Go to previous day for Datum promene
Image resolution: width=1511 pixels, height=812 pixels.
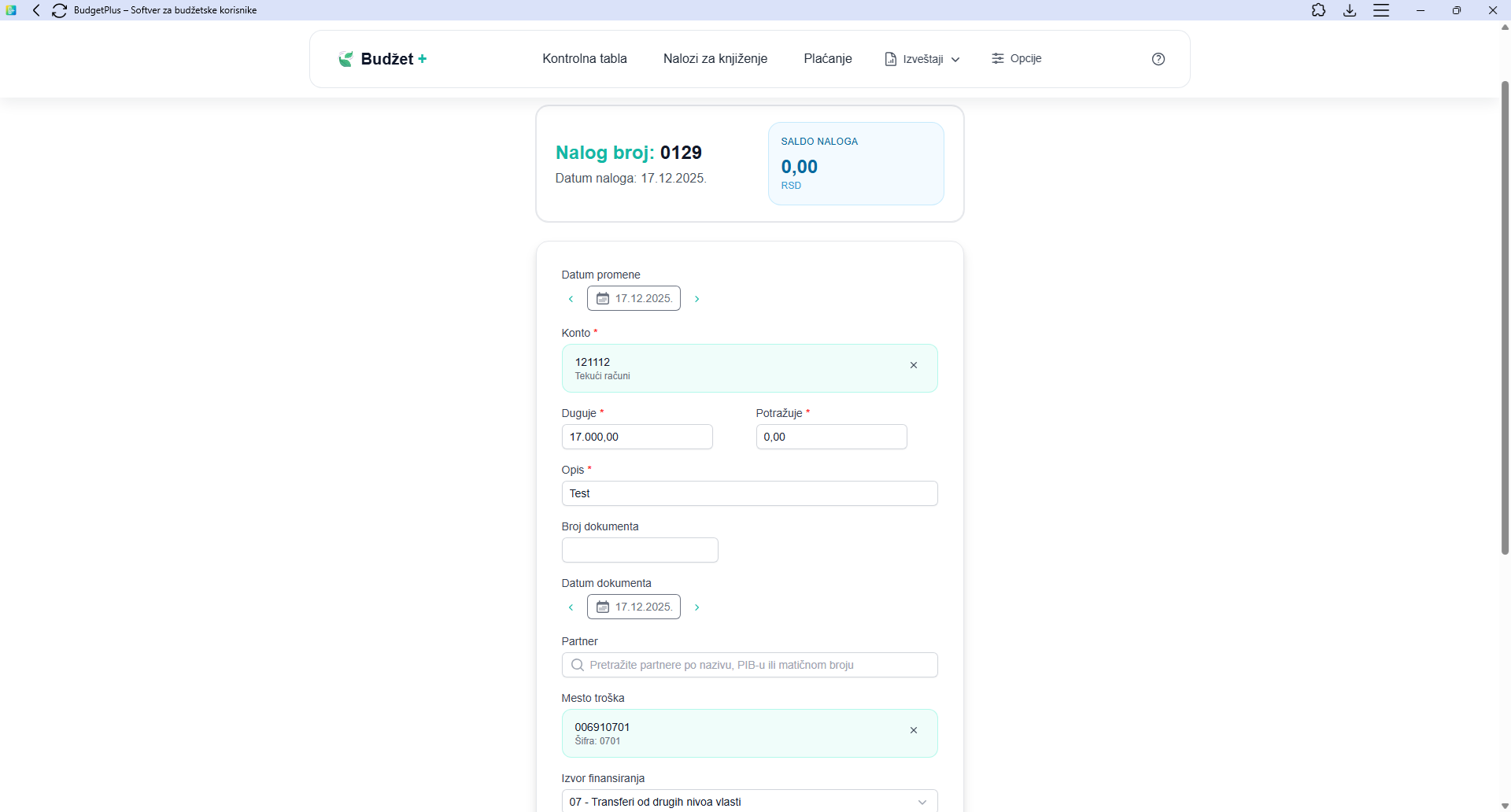coord(571,299)
